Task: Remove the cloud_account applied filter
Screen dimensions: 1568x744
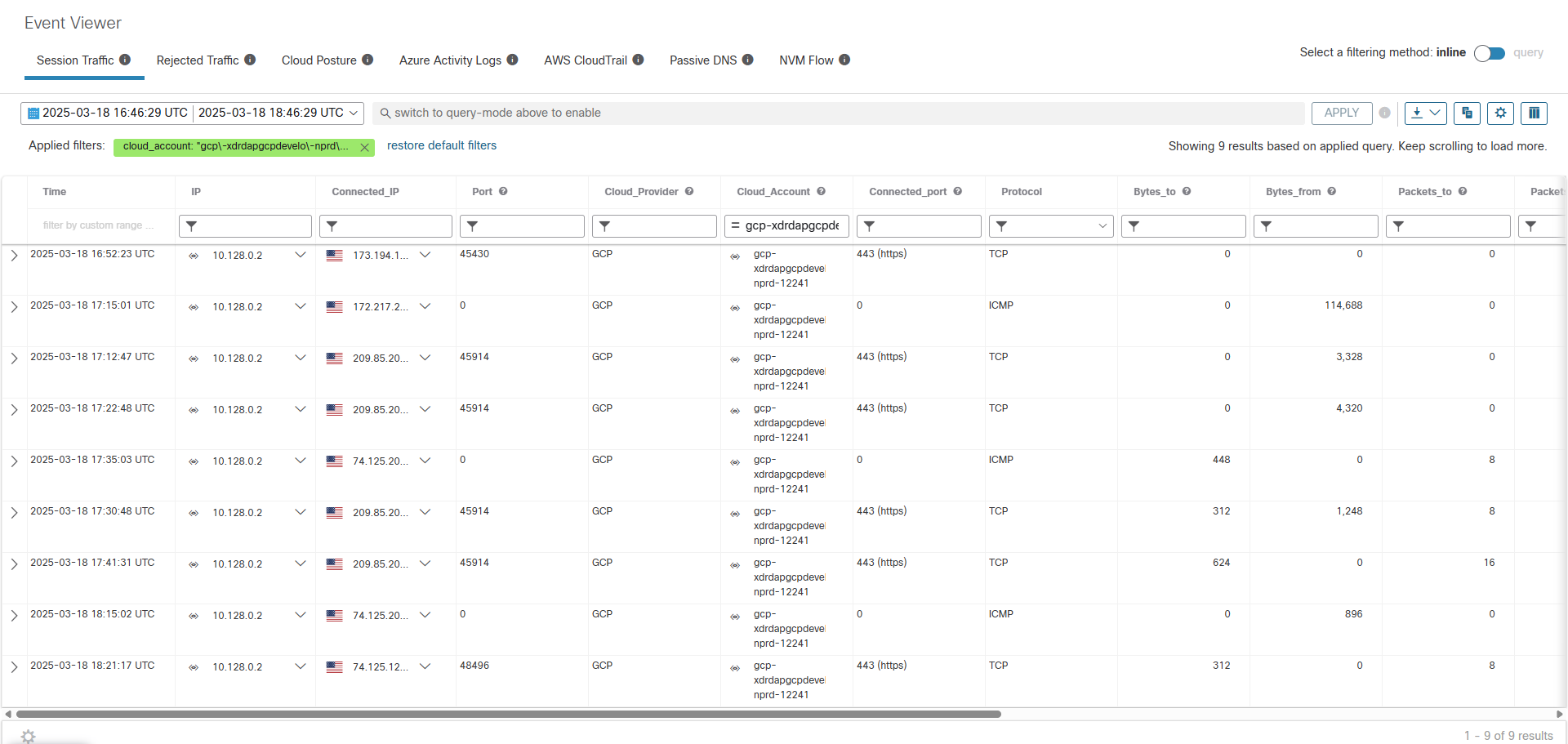Action: click(x=364, y=147)
